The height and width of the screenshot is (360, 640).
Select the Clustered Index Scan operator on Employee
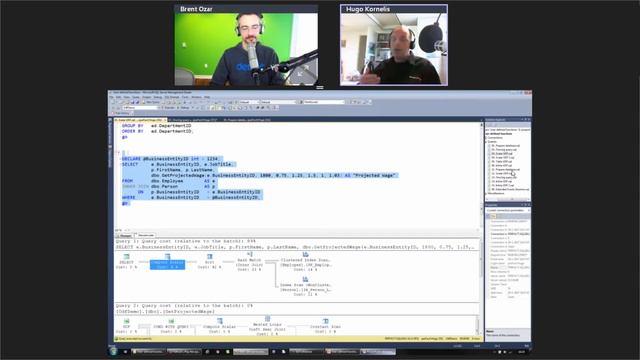point(305,262)
